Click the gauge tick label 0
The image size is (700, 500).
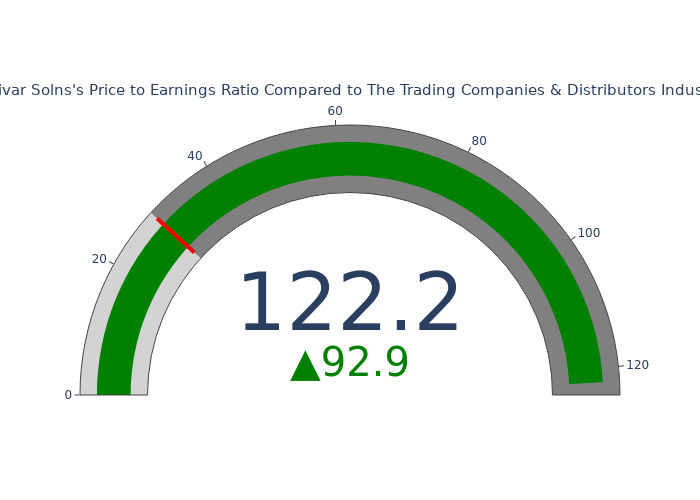[68, 395]
